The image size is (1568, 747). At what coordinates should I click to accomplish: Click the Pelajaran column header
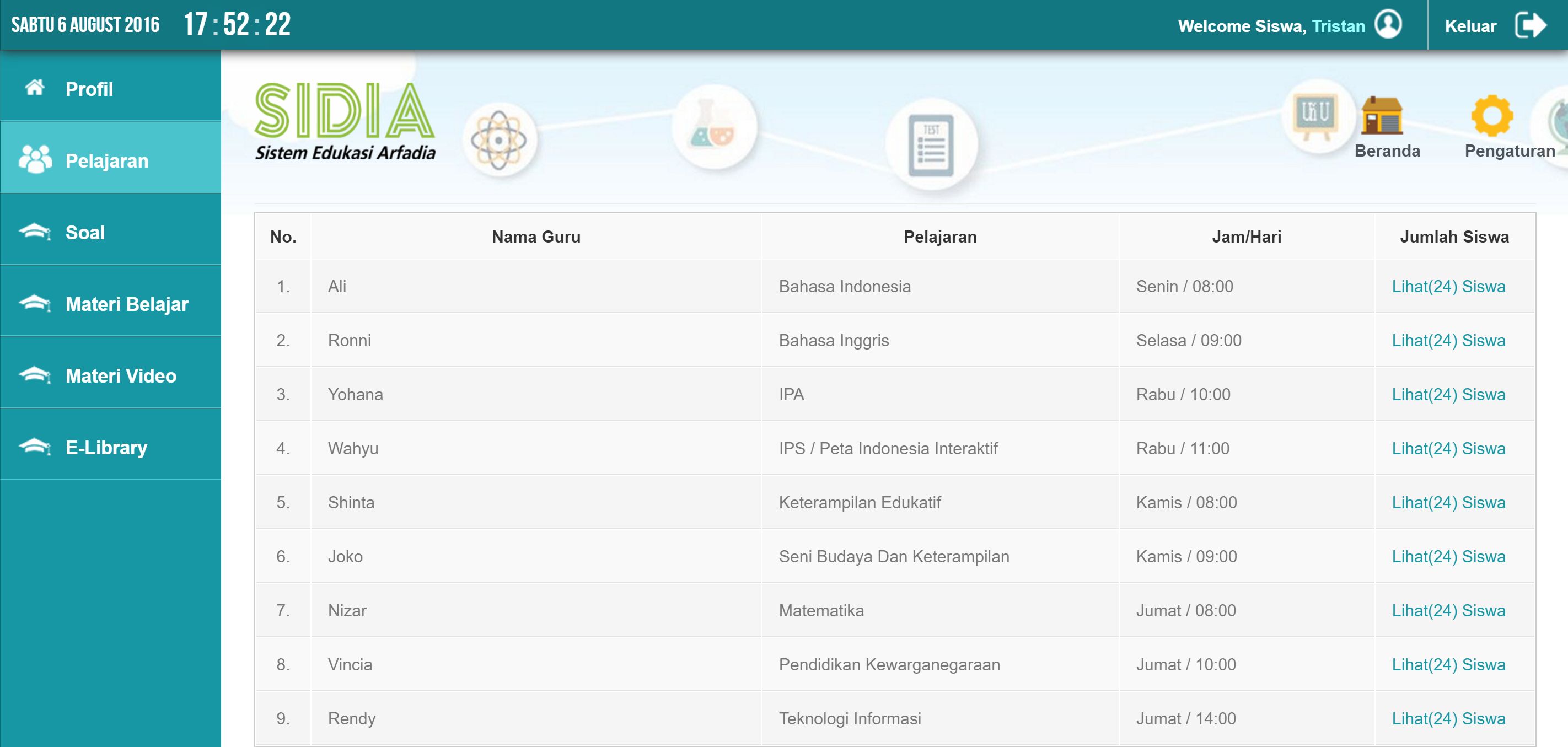coord(940,237)
